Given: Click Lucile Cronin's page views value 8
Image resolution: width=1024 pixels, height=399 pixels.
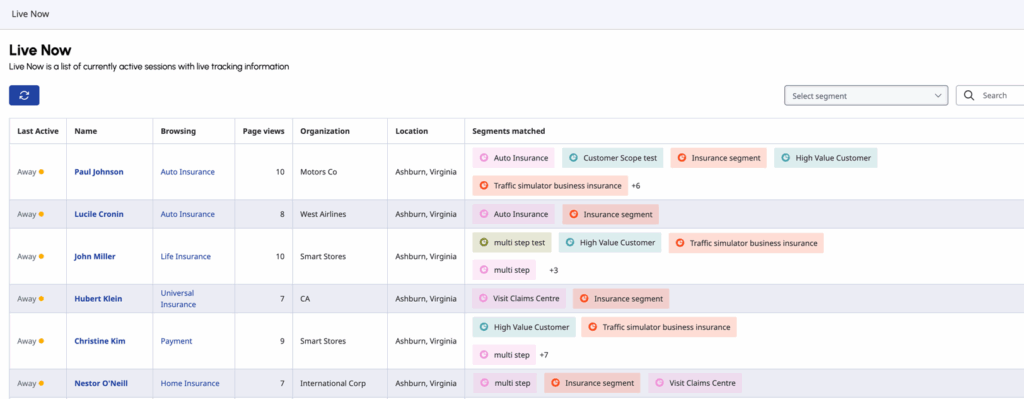Looking at the screenshot, I should click(282, 214).
